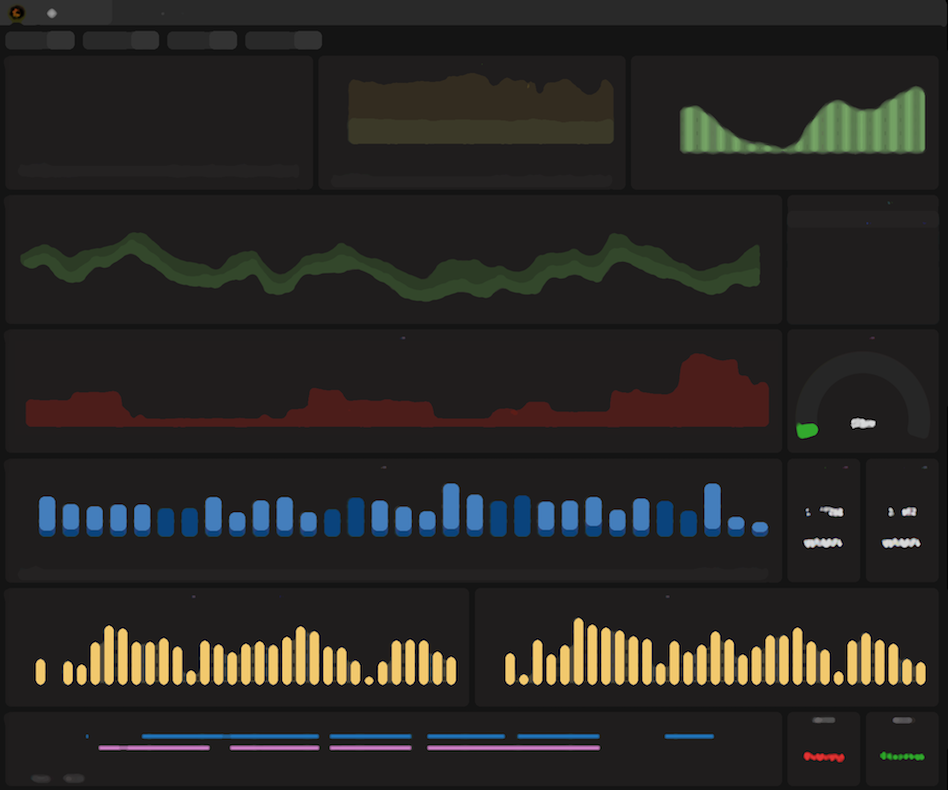The image size is (948, 790).
Task: Click the right white stat panel beside blue chart
Action: (902, 527)
